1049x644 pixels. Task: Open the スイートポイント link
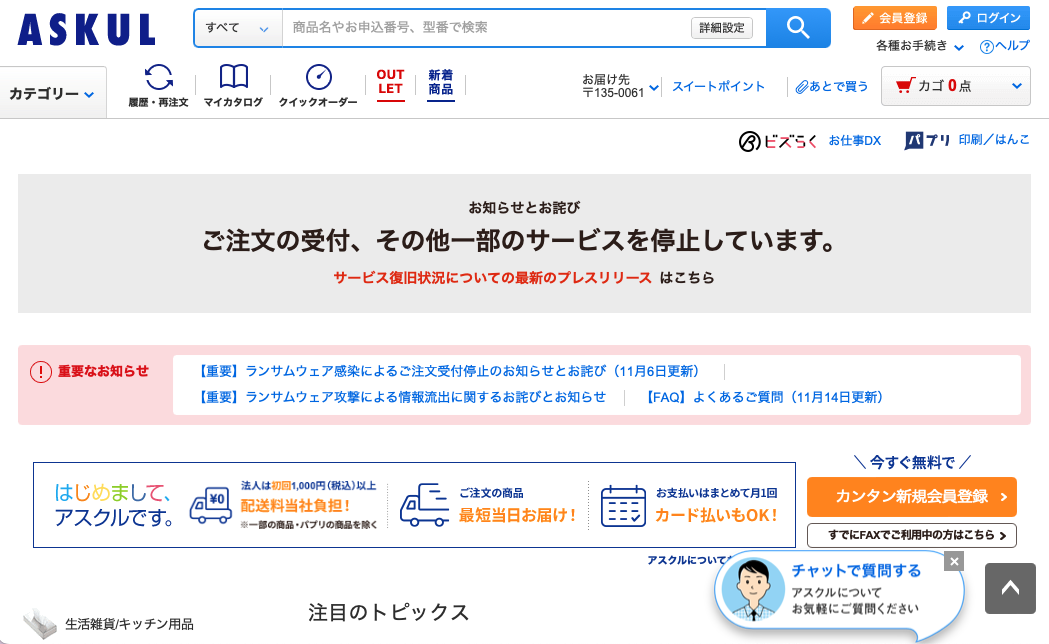click(718, 87)
